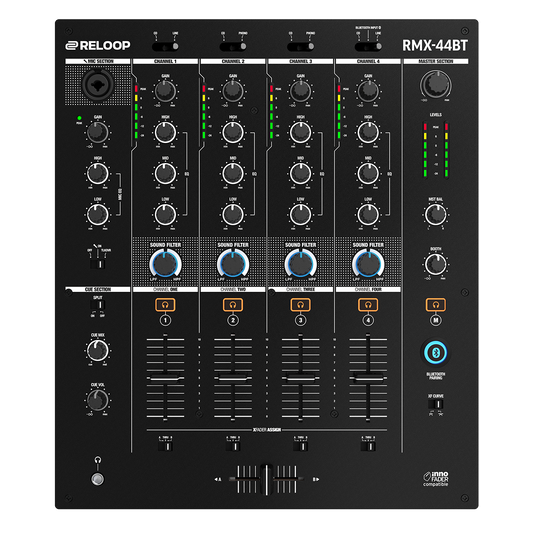Click the Channel 4 volume fader cap
Viewport: 533px width, 533px height.
(x=368, y=378)
